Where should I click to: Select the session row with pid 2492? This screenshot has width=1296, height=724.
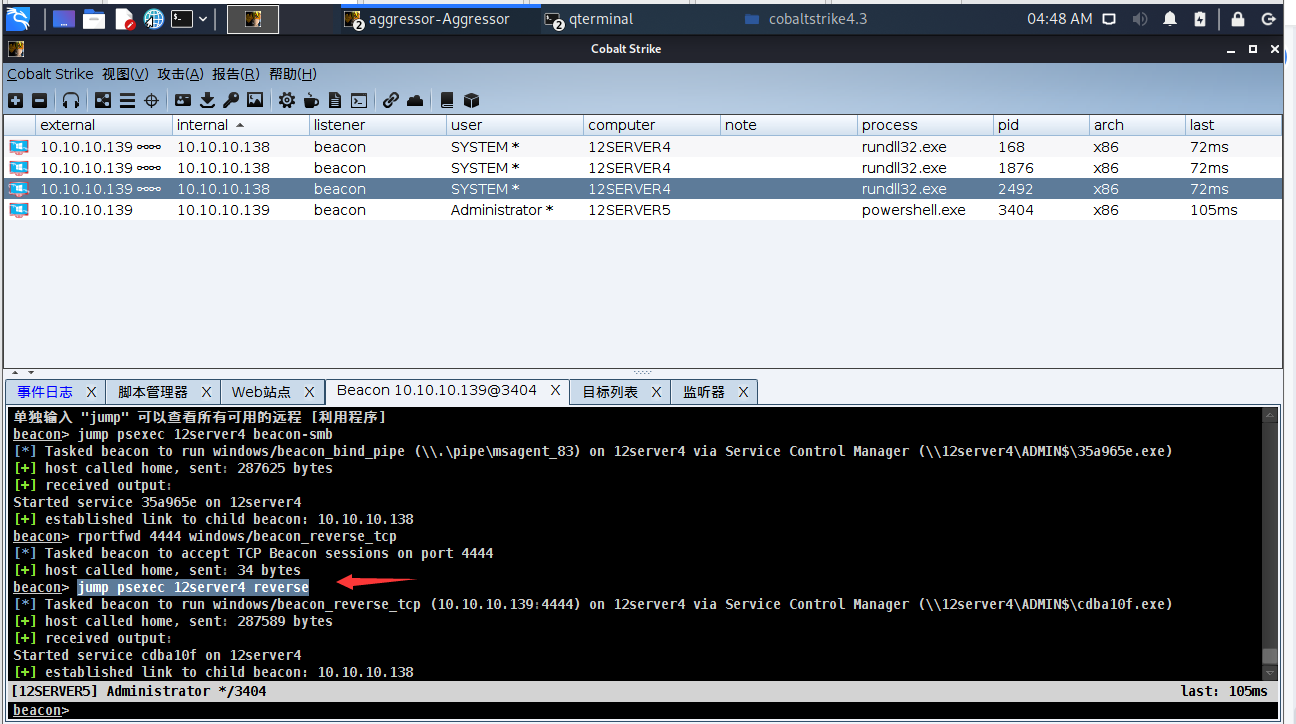pos(643,189)
